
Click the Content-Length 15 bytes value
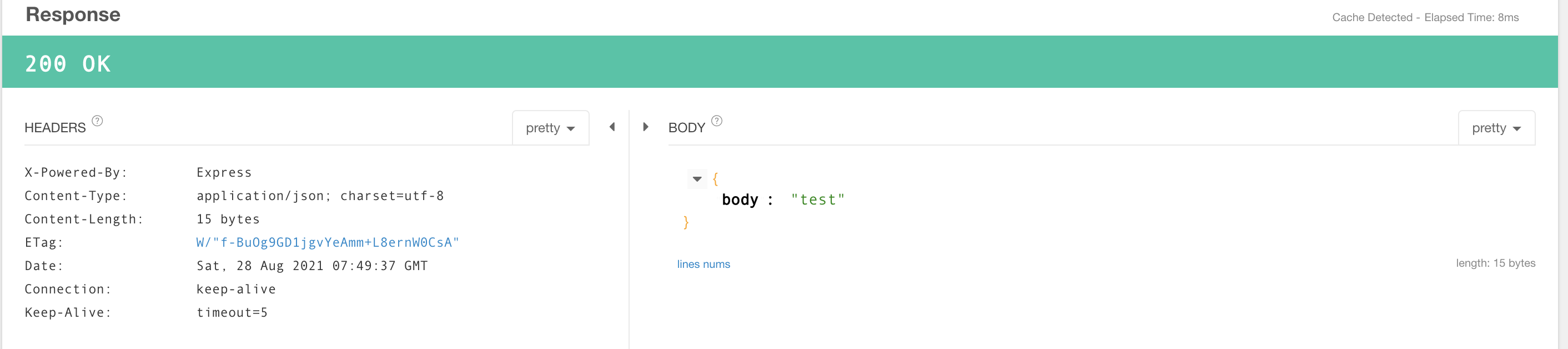coord(228,220)
